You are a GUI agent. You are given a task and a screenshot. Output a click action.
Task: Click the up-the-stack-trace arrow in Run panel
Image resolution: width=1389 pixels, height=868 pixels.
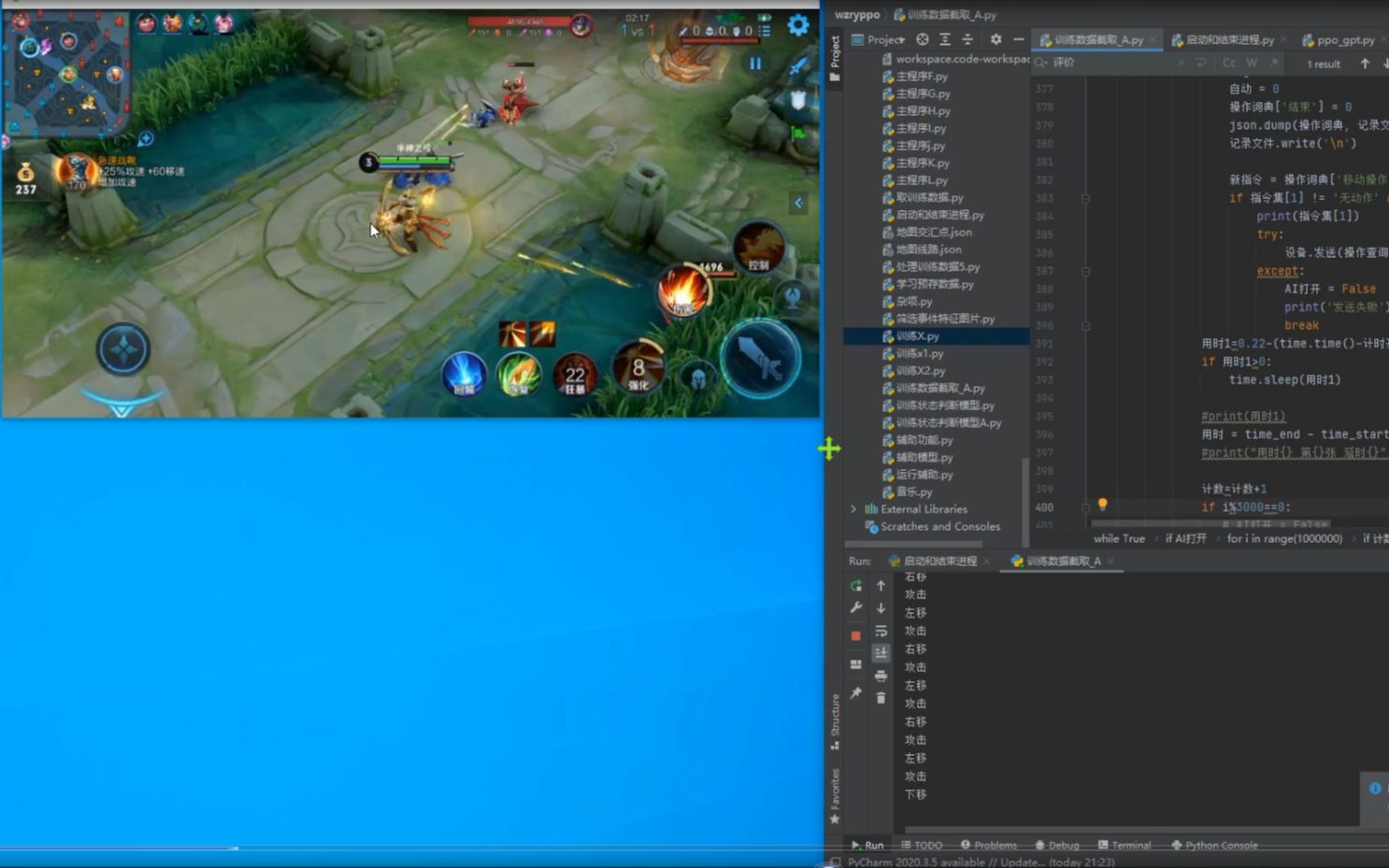pyautogui.click(x=881, y=586)
